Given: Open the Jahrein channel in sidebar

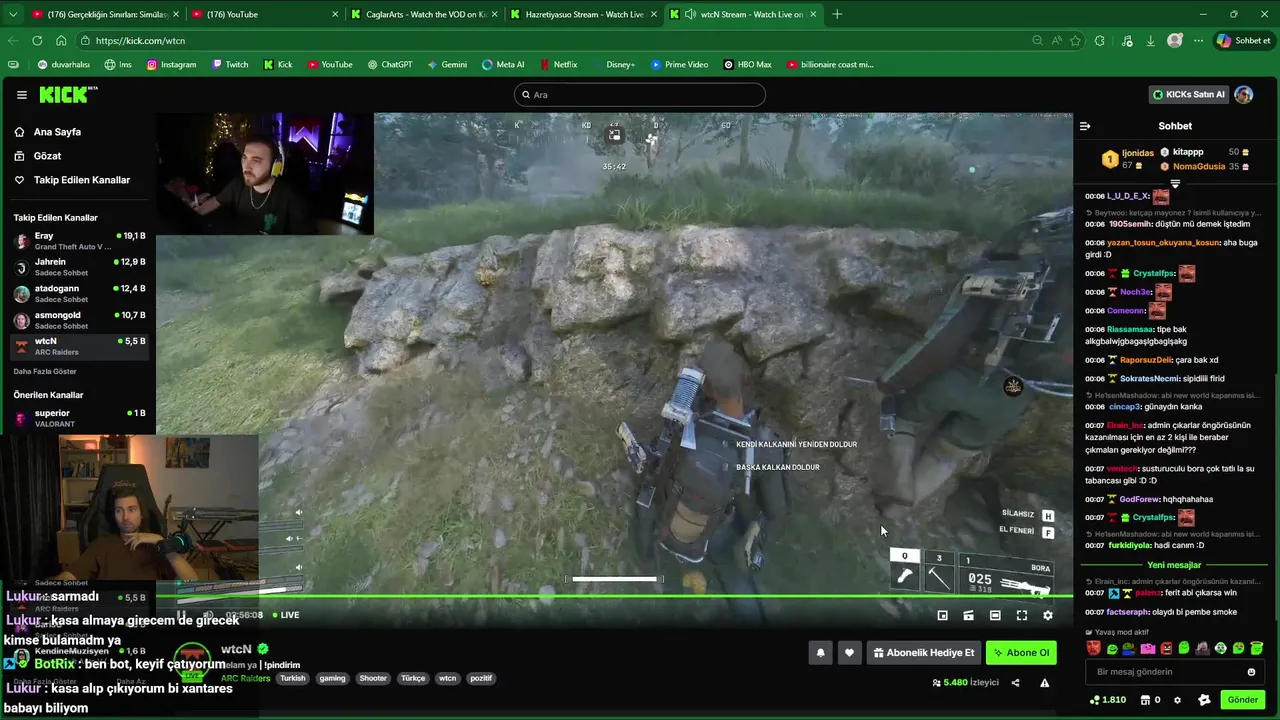Looking at the screenshot, I should pyautogui.click(x=79, y=267).
